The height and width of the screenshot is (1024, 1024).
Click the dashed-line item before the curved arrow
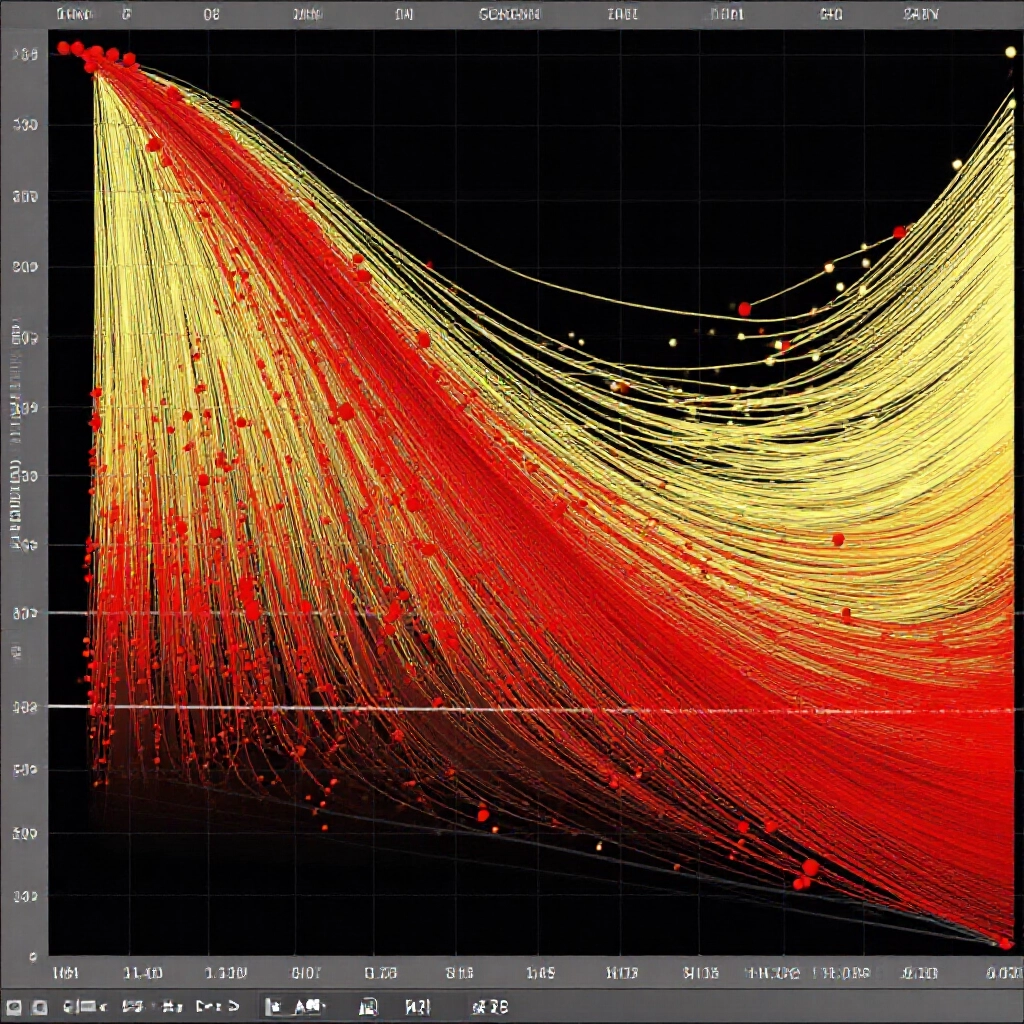pyautogui.click(x=208, y=1006)
